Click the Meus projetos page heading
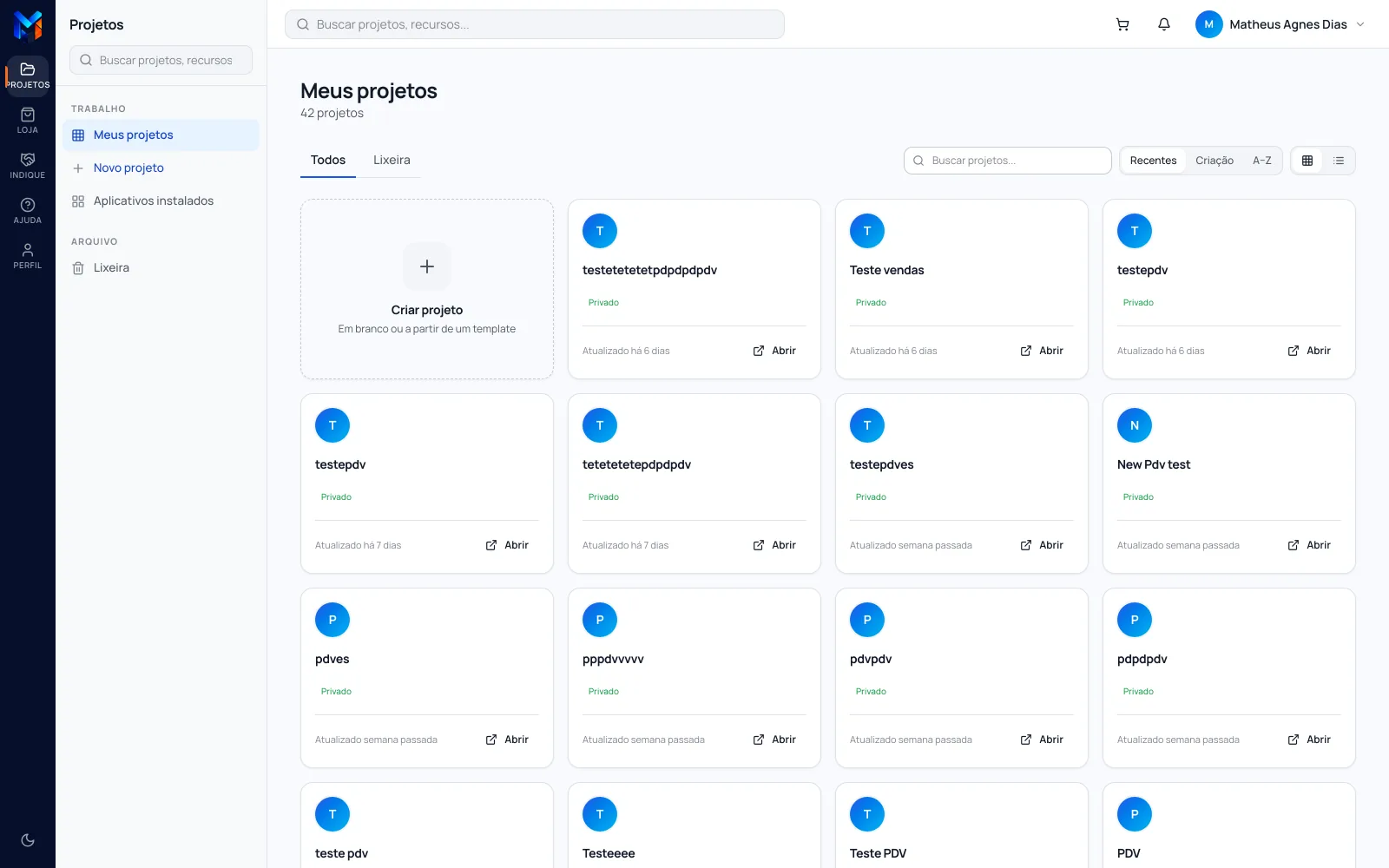This screenshot has width=1389, height=868. click(369, 91)
